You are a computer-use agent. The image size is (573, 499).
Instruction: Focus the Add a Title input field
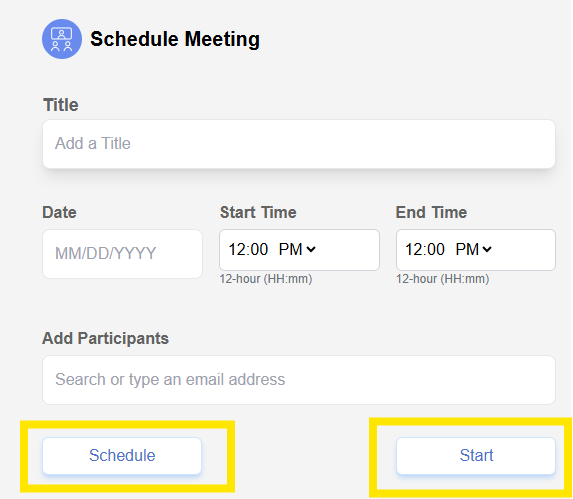tap(299, 144)
